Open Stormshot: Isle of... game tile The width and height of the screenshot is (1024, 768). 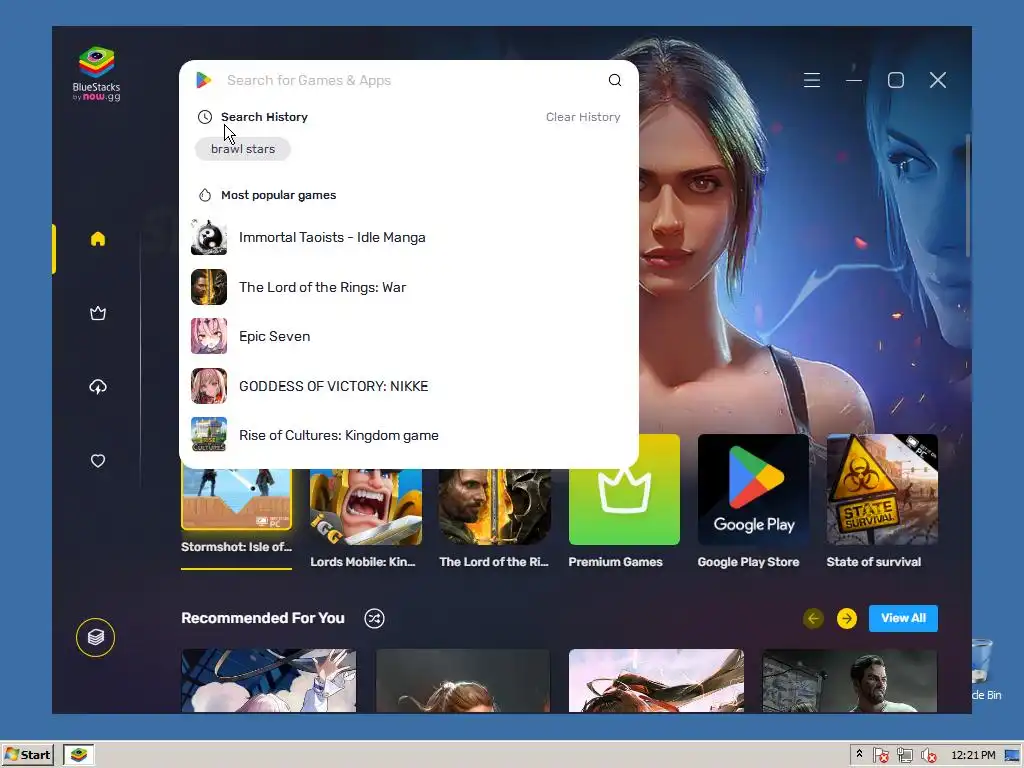tap(236, 511)
